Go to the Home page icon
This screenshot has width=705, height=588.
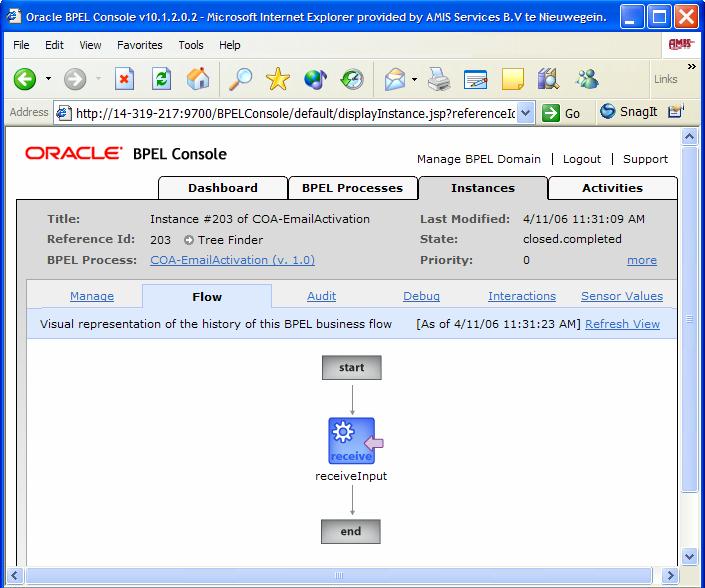tap(199, 79)
